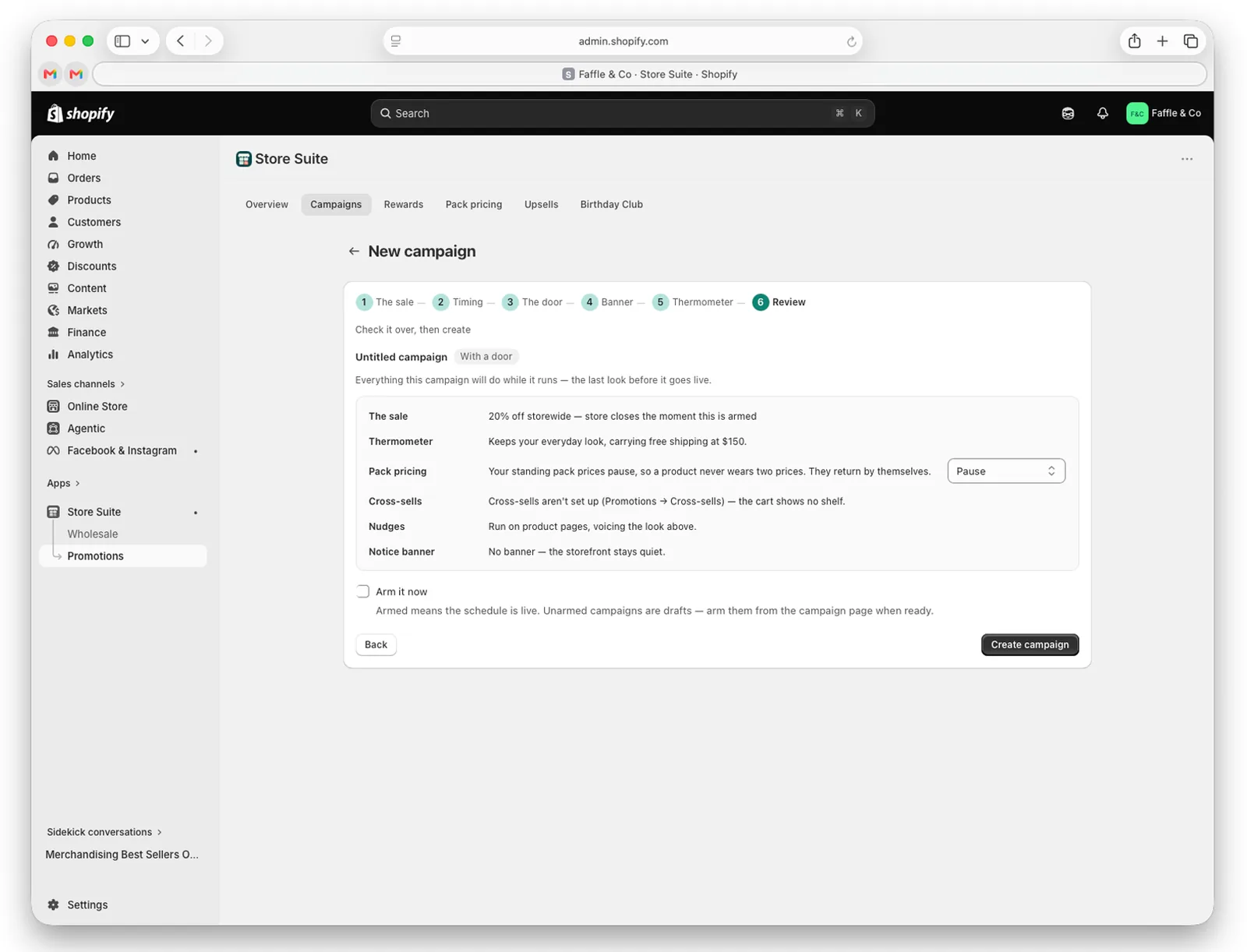Reload the page with refresh icon
This screenshot has width=1247, height=952.
(851, 41)
